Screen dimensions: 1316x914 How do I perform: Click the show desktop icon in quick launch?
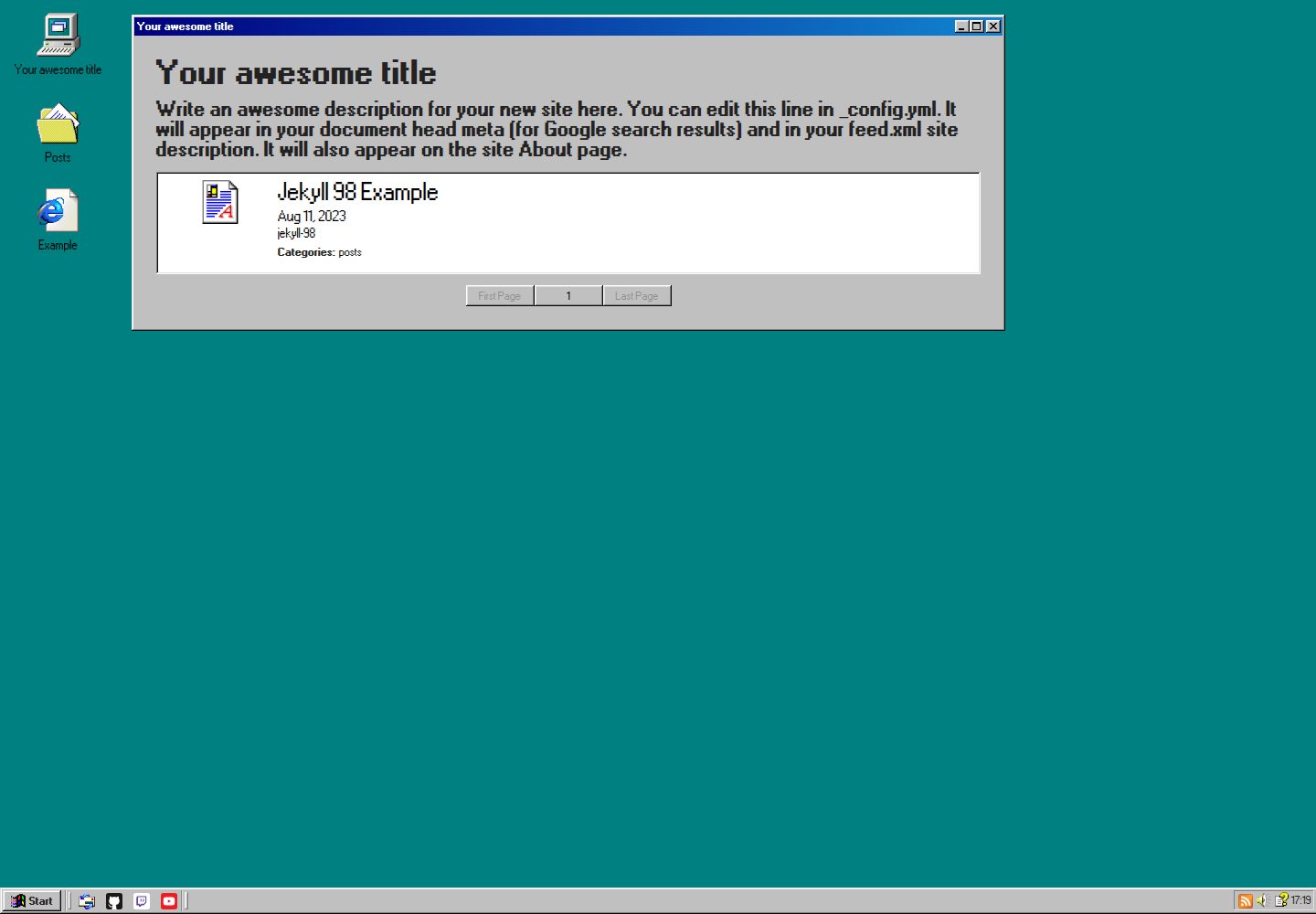(87, 901)
